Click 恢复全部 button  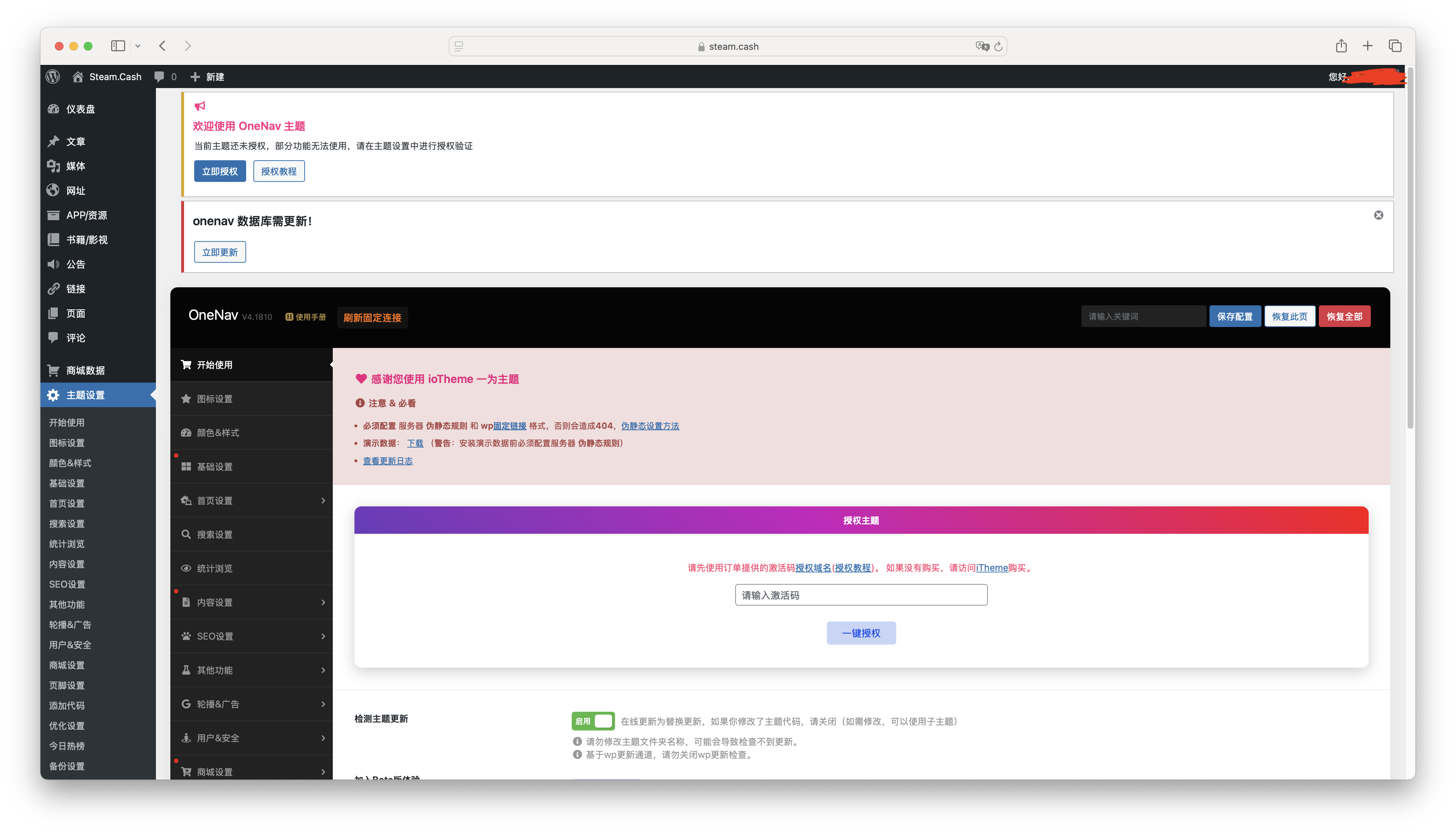[x=1344, y=317]
